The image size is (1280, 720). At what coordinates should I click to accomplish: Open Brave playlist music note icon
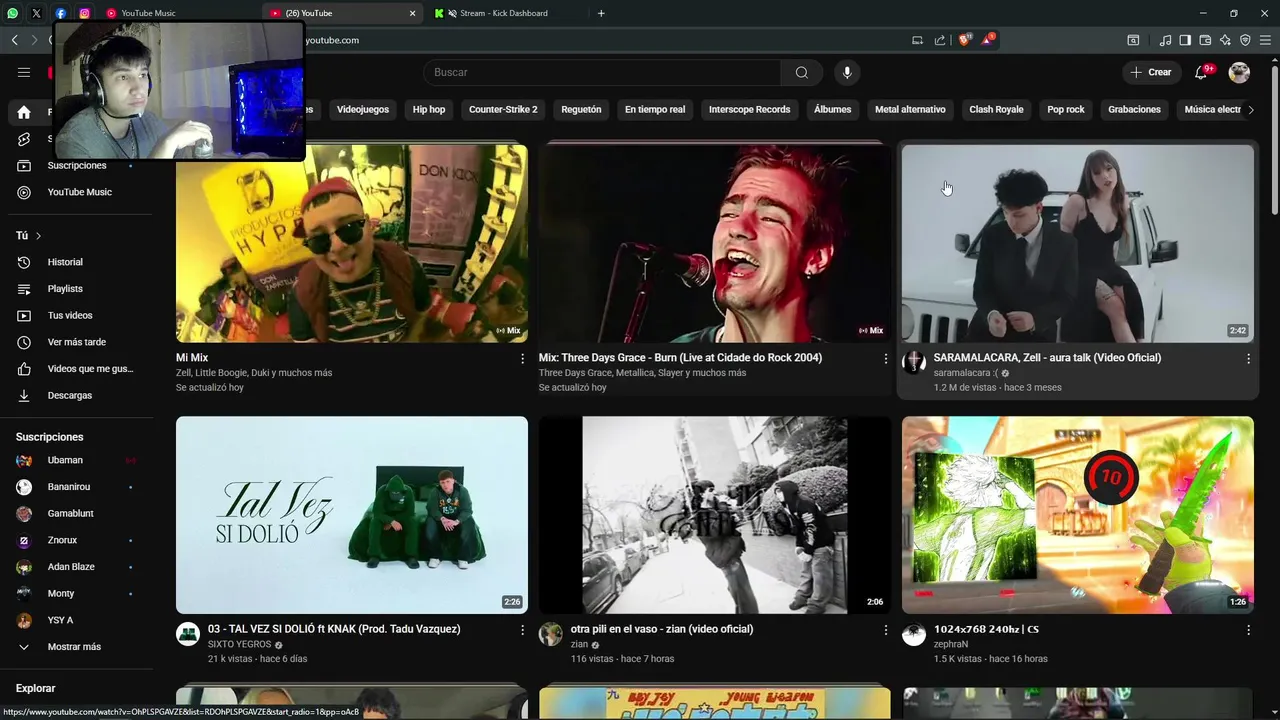click(x=1165, y=40)
